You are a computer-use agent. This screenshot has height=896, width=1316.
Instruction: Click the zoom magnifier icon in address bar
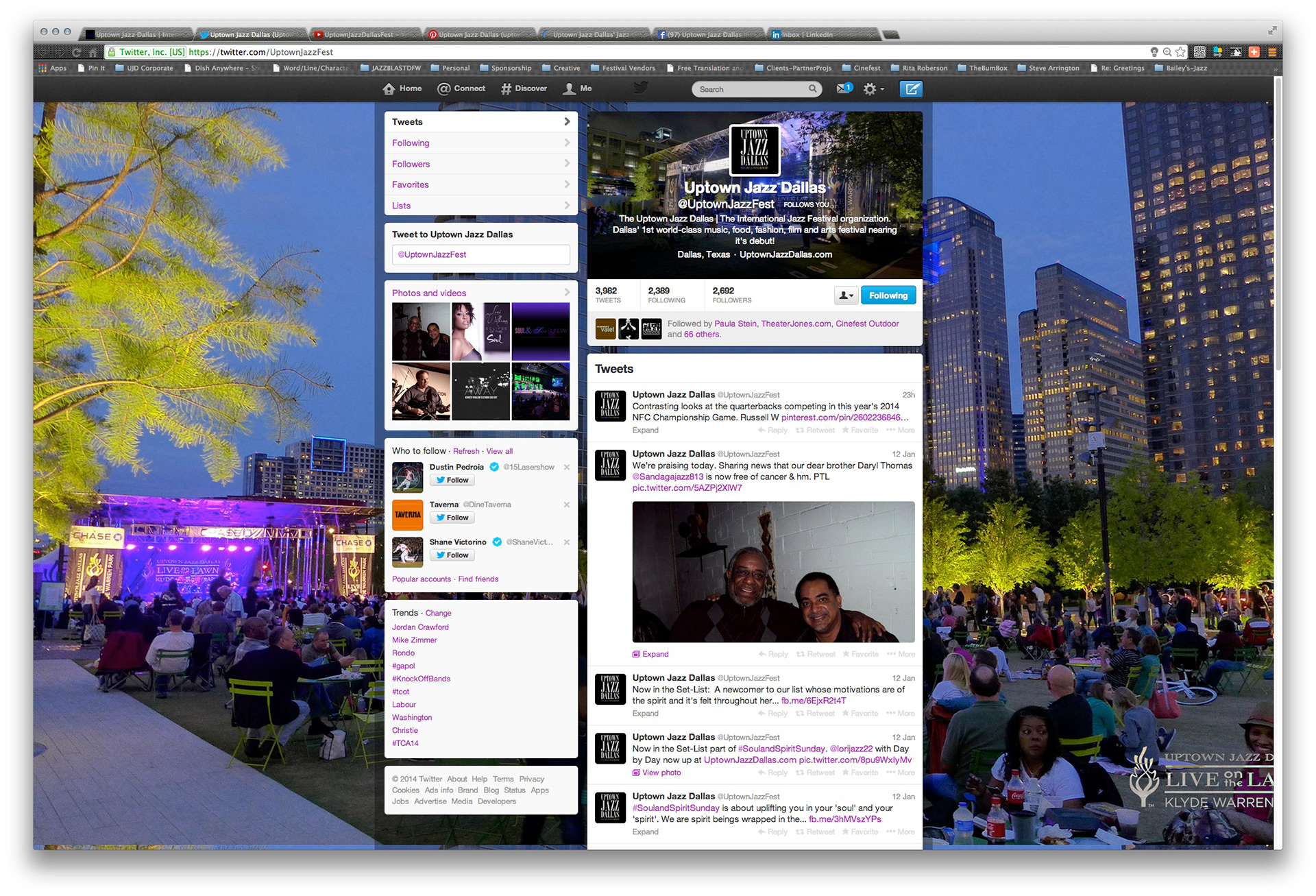(x=1167, y=51)
